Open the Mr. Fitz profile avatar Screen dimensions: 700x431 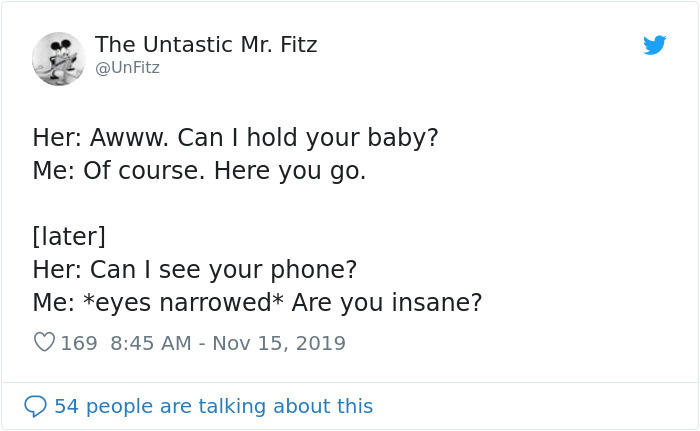pyautogui.click(x=58, y=58)
